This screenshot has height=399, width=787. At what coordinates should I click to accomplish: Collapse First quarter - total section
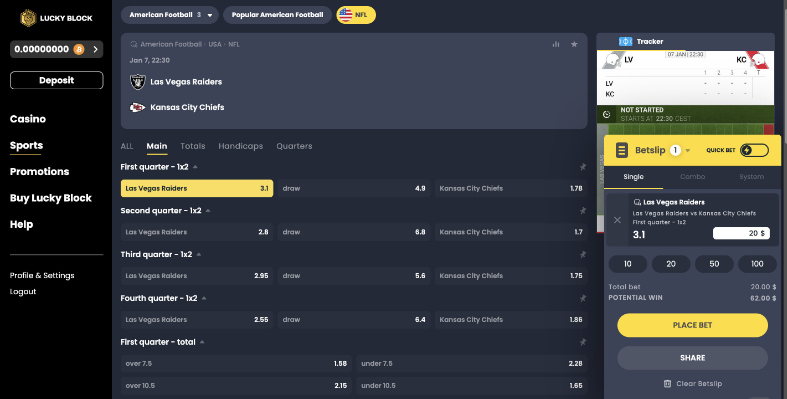[202, 342]
